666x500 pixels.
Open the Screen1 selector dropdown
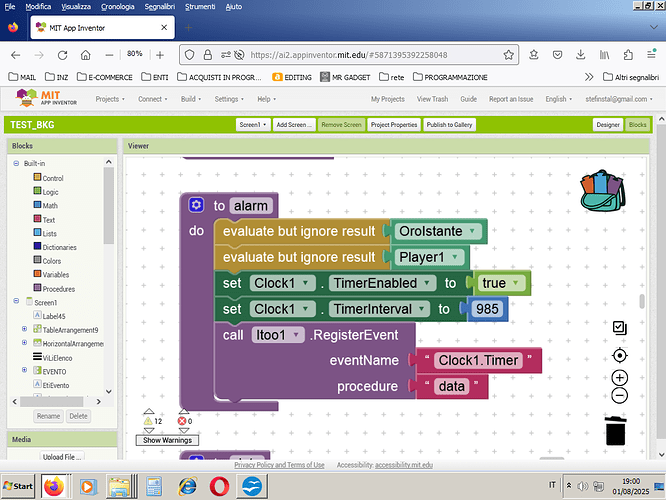click(253, 125)
